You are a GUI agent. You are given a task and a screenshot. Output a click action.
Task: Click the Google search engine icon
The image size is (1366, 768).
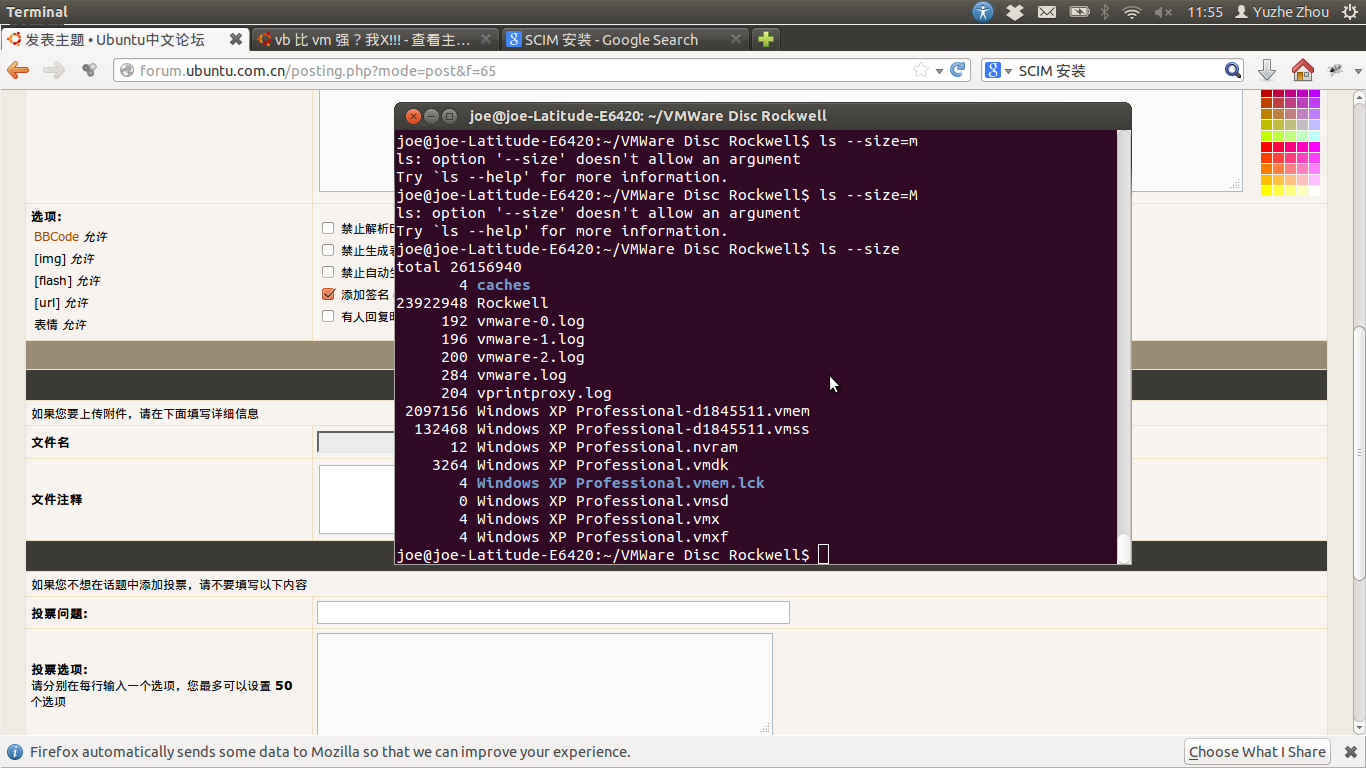993,70
